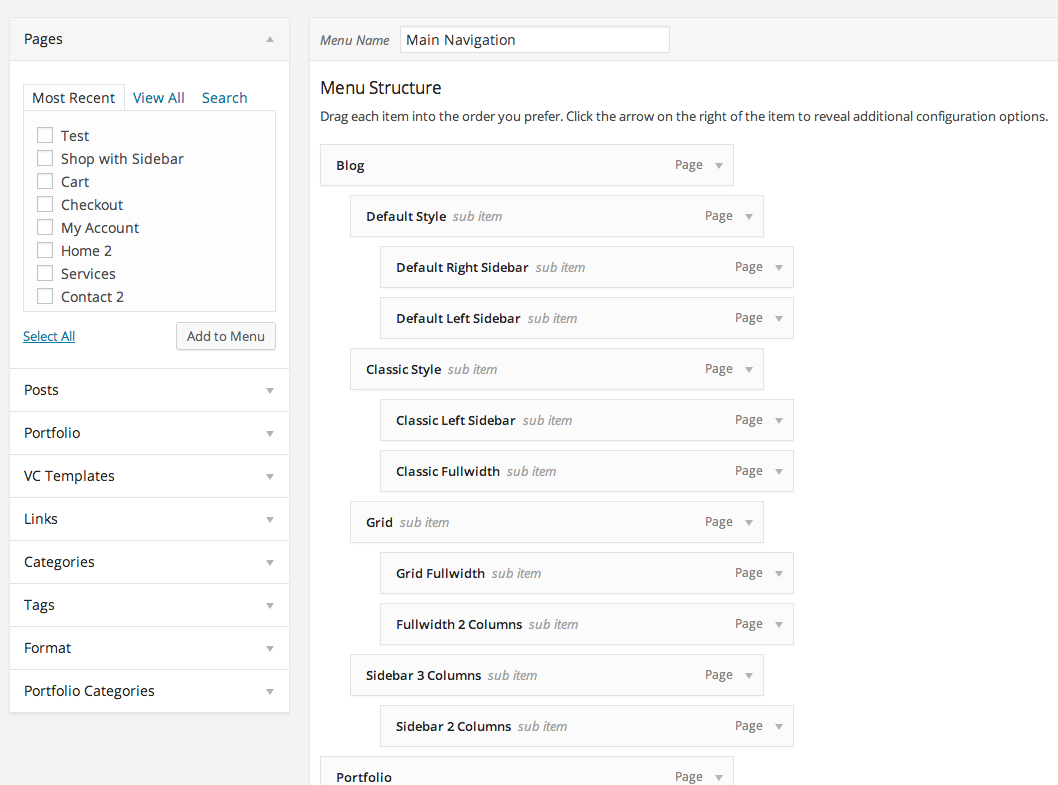
Task: Check the Shop with Sidebar page
Action: (x=45, y=158)
